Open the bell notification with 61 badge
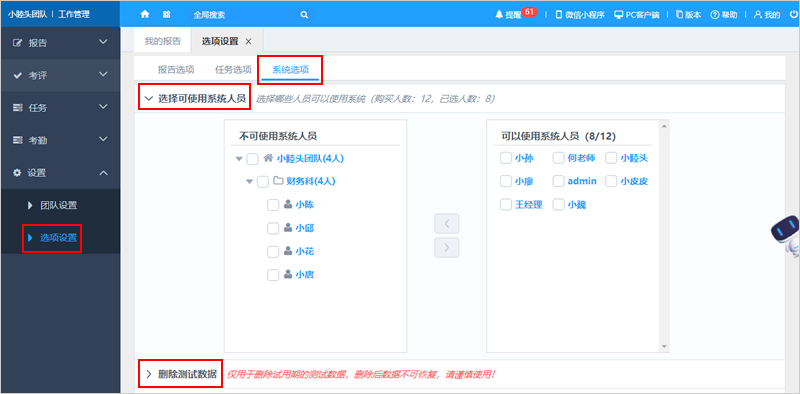Image resolution: width=800 pixels, height=394 pixels. (x=515, y=14)
